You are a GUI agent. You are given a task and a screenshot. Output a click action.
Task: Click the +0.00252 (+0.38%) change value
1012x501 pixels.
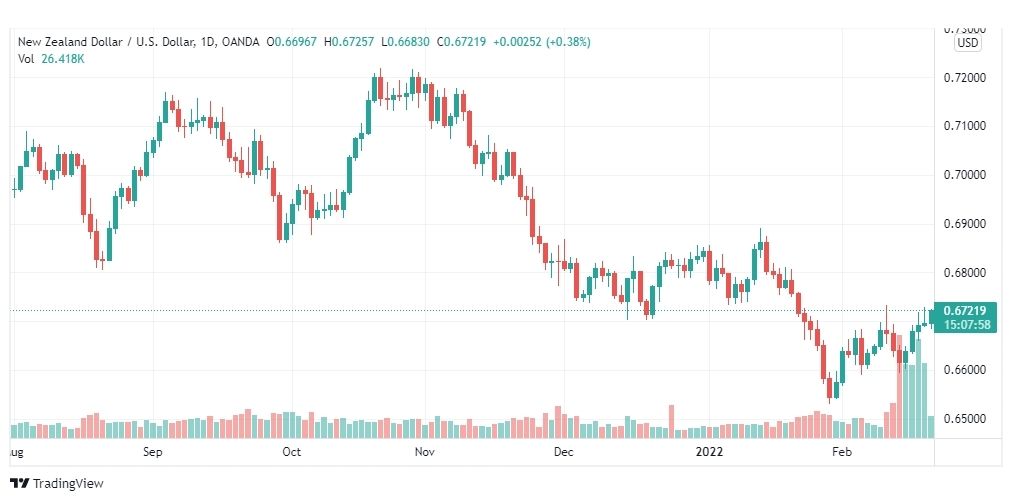click(541, 42)
